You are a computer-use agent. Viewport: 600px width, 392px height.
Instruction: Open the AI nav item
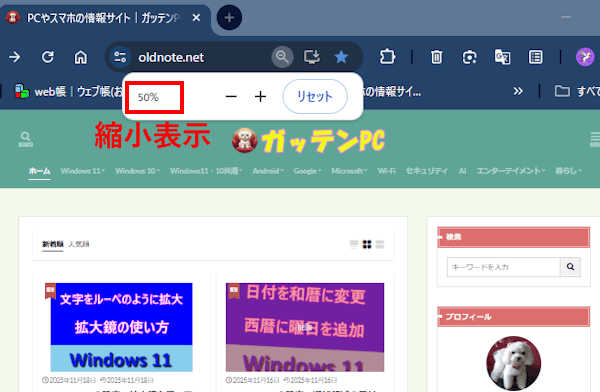pyautogui.click(x=462, y=171)
